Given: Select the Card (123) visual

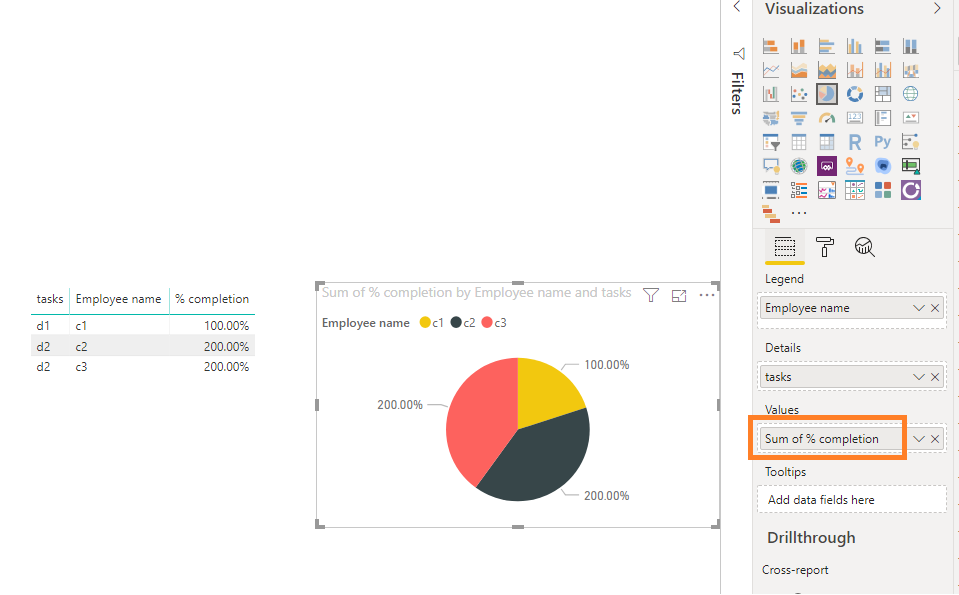Looking at the screenshot, I should click(854, 118).
